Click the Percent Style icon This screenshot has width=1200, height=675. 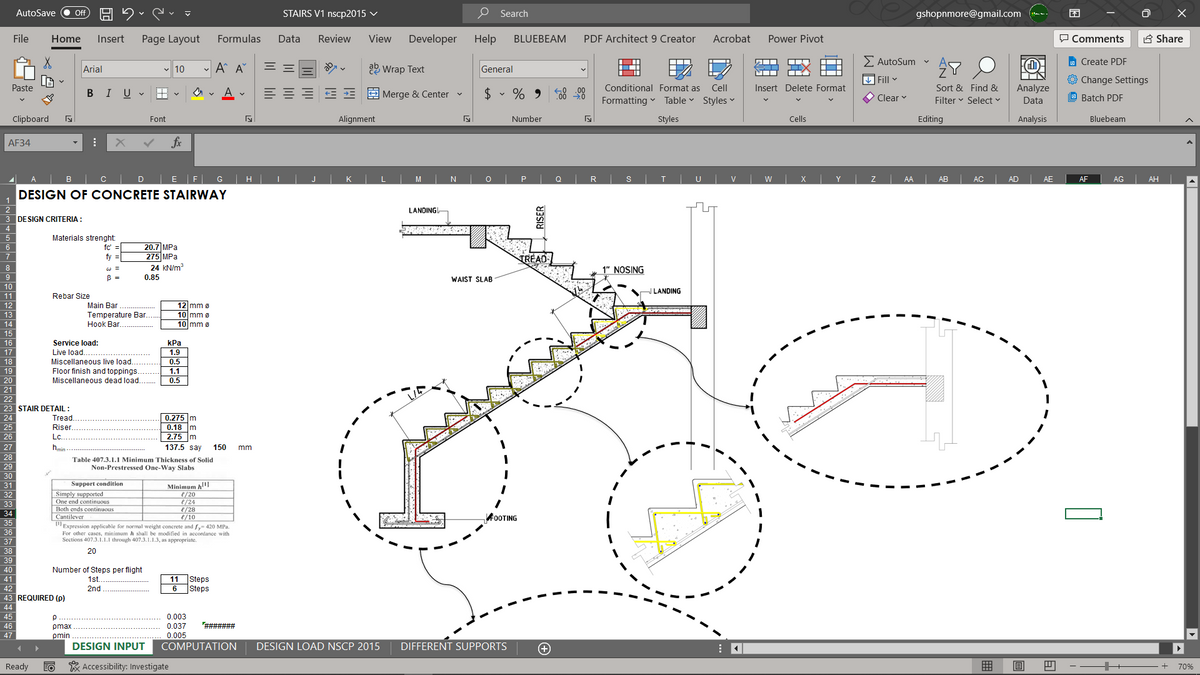click(520, 94)
